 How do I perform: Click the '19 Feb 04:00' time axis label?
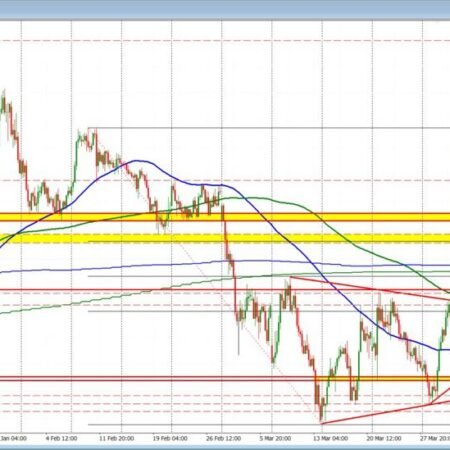(x=170, y=438)
